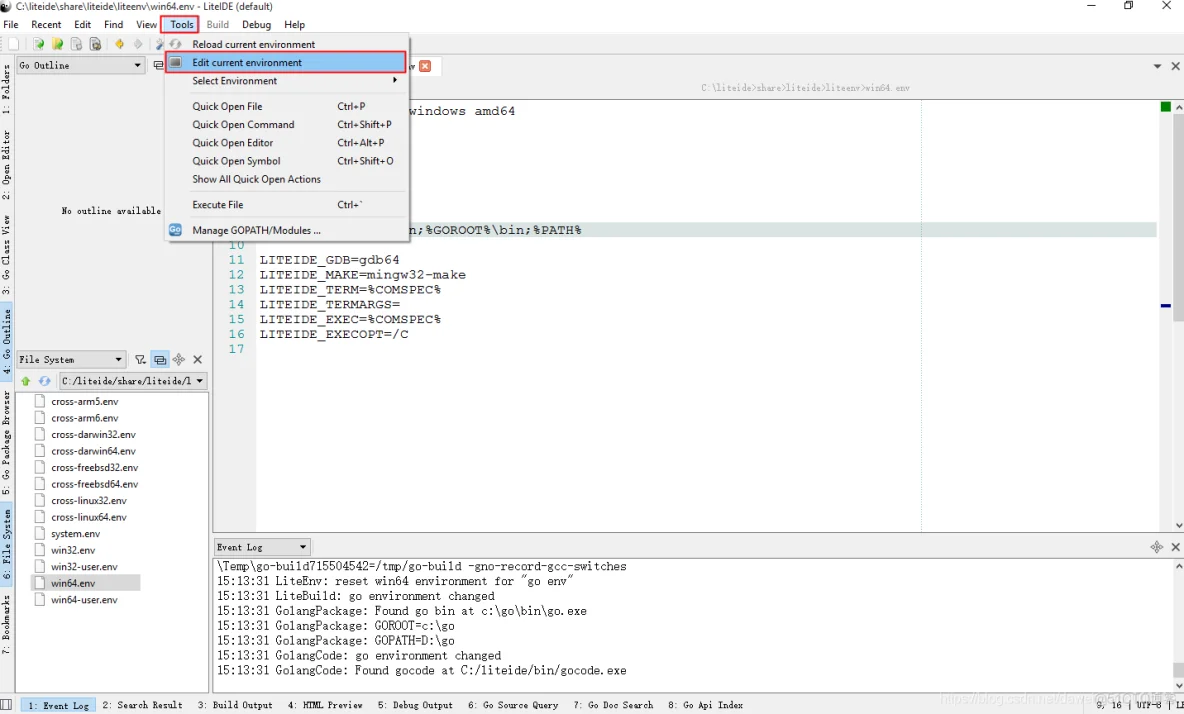Click the Open Folder toolbar icon
The height and width of the screenshot is (714, 1184).
[57, 45]
